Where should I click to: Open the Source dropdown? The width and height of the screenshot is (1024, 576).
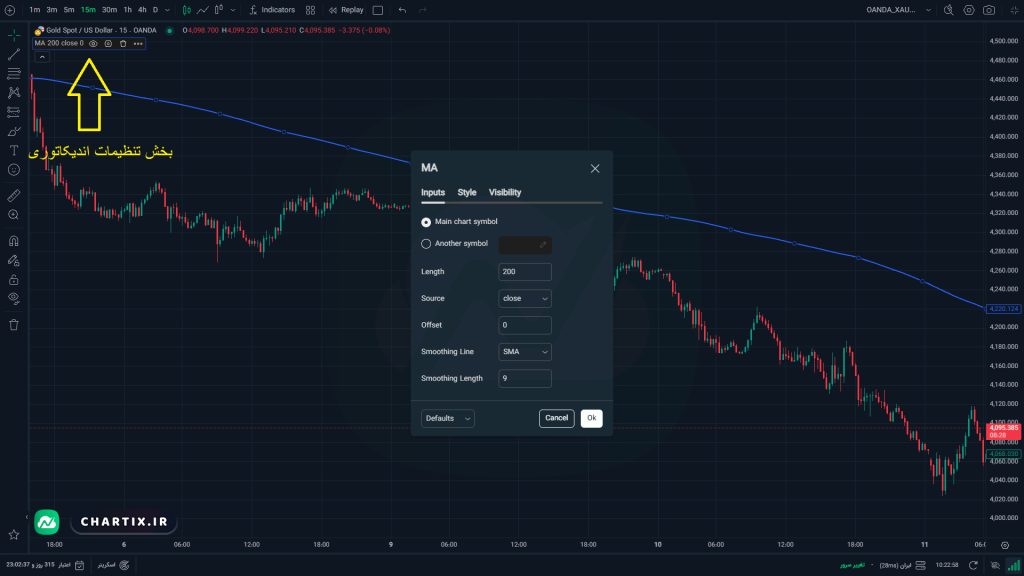525,298
